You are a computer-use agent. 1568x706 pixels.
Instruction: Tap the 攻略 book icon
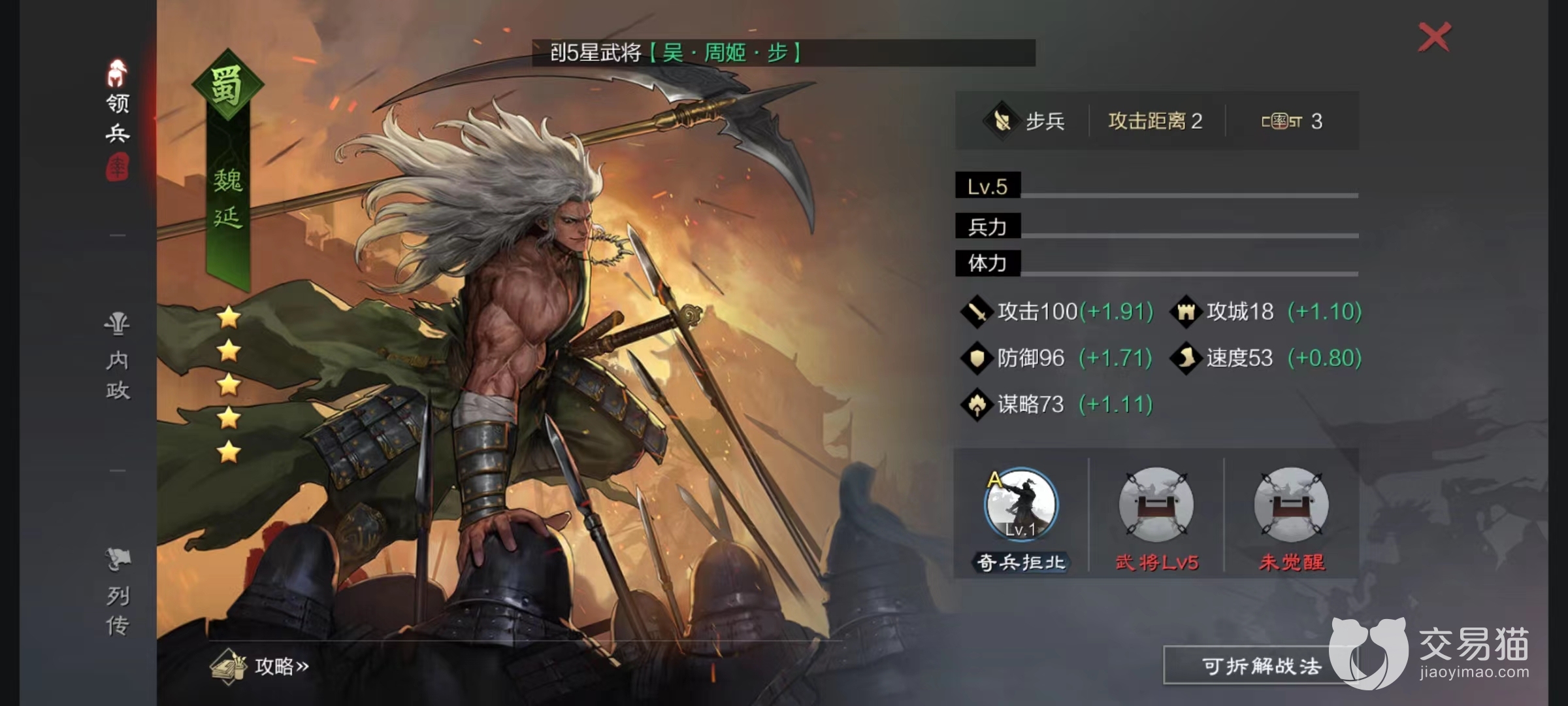click(228, 666)
